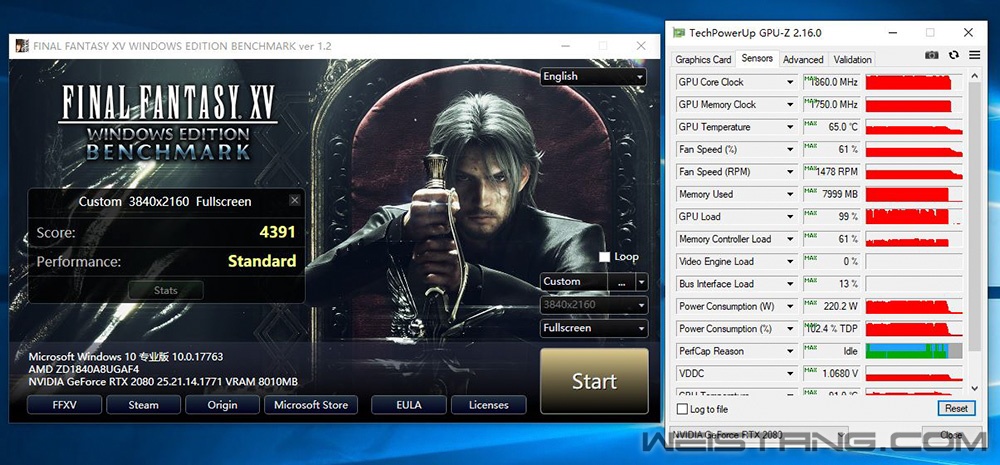Viewport: 1000px width, 465px height.
Task: Go to the Validation tab
Action: coord(852,59)
